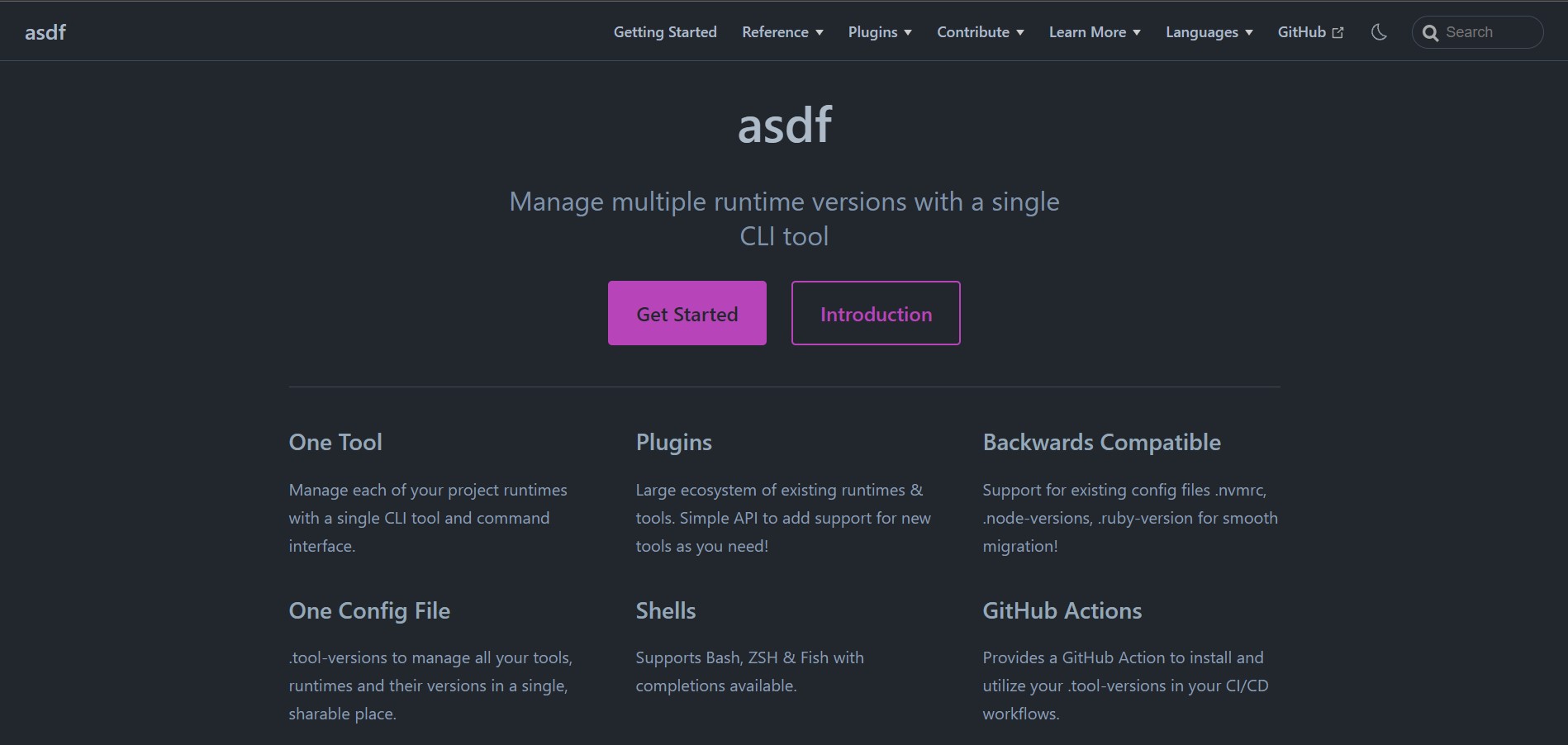Click 'Supports Bash, ZSH & Fish' text
Screen dimensions: 1568x745
point(749,671)
